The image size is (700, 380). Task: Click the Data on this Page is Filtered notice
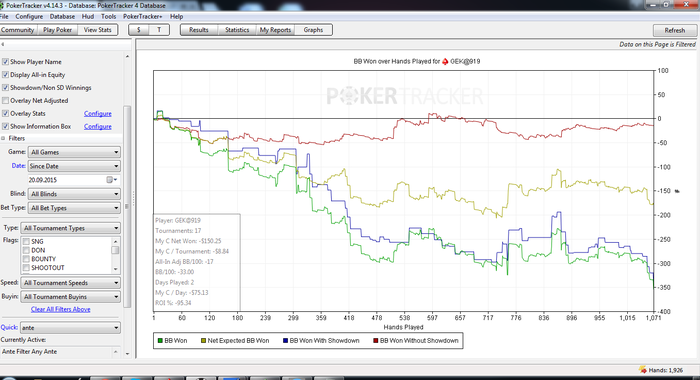pos(657,44)
